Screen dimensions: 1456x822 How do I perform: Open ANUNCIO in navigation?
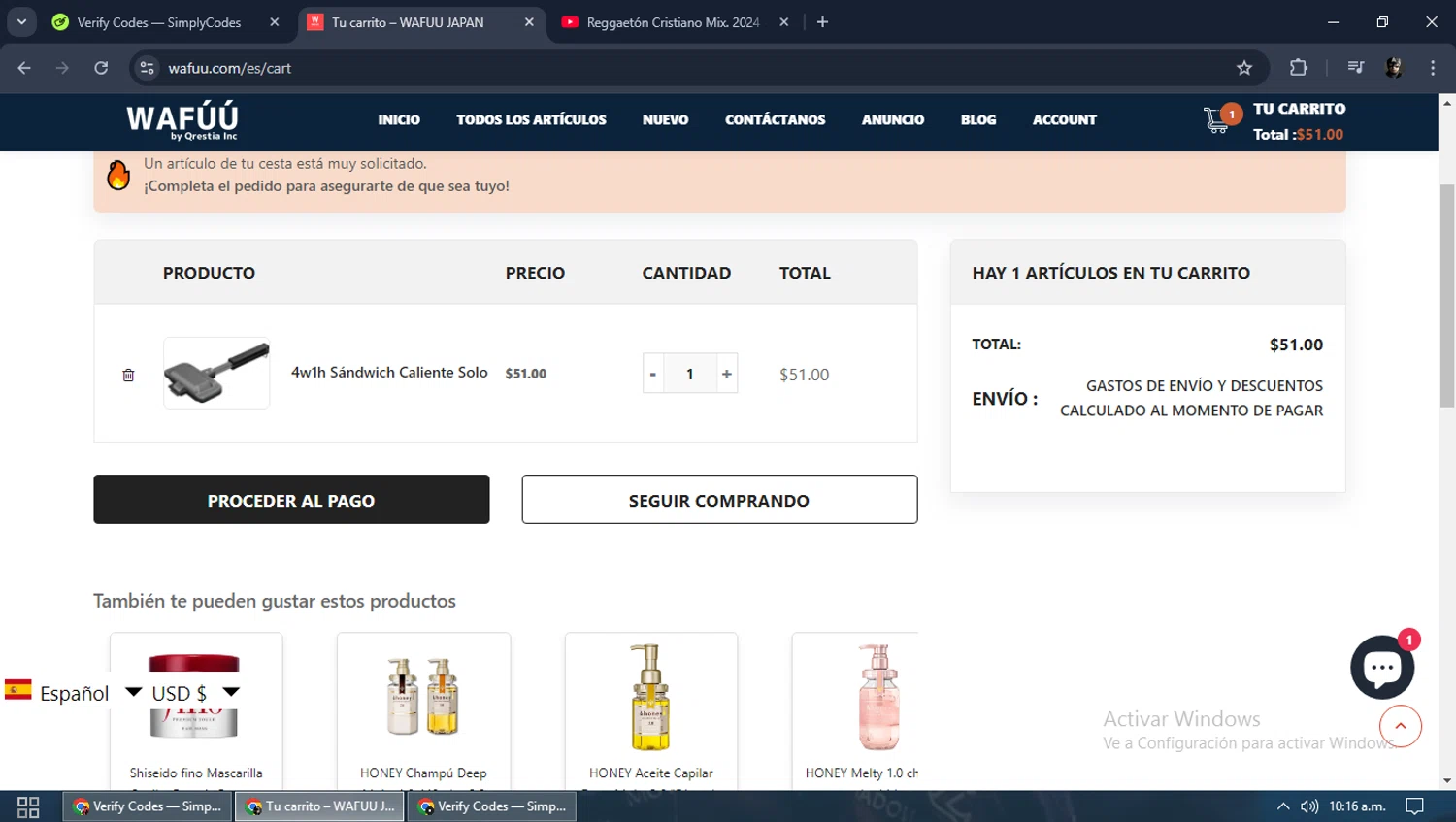893,120
